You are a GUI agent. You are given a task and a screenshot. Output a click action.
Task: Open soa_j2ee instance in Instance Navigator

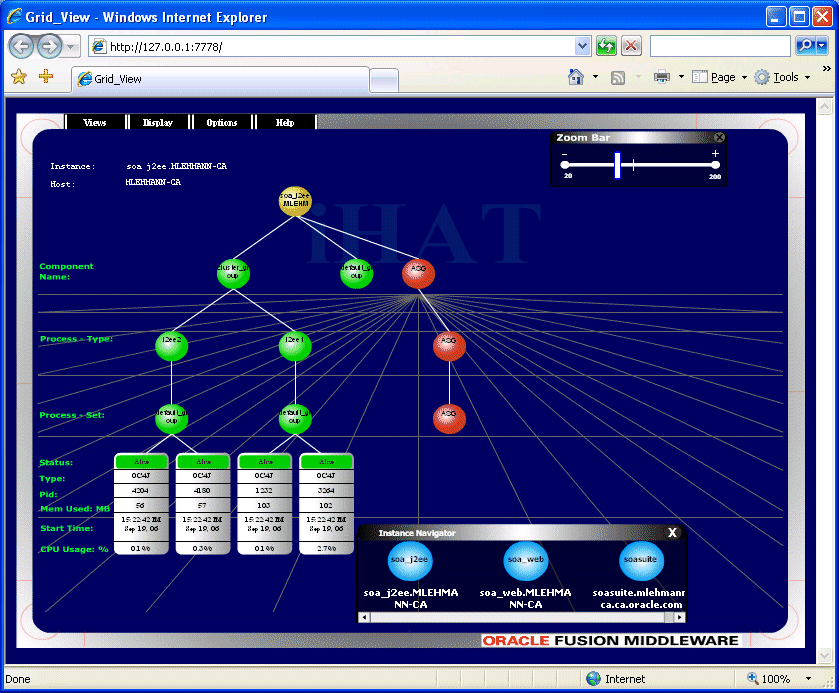pyautogui.click(x=410, y=561)
